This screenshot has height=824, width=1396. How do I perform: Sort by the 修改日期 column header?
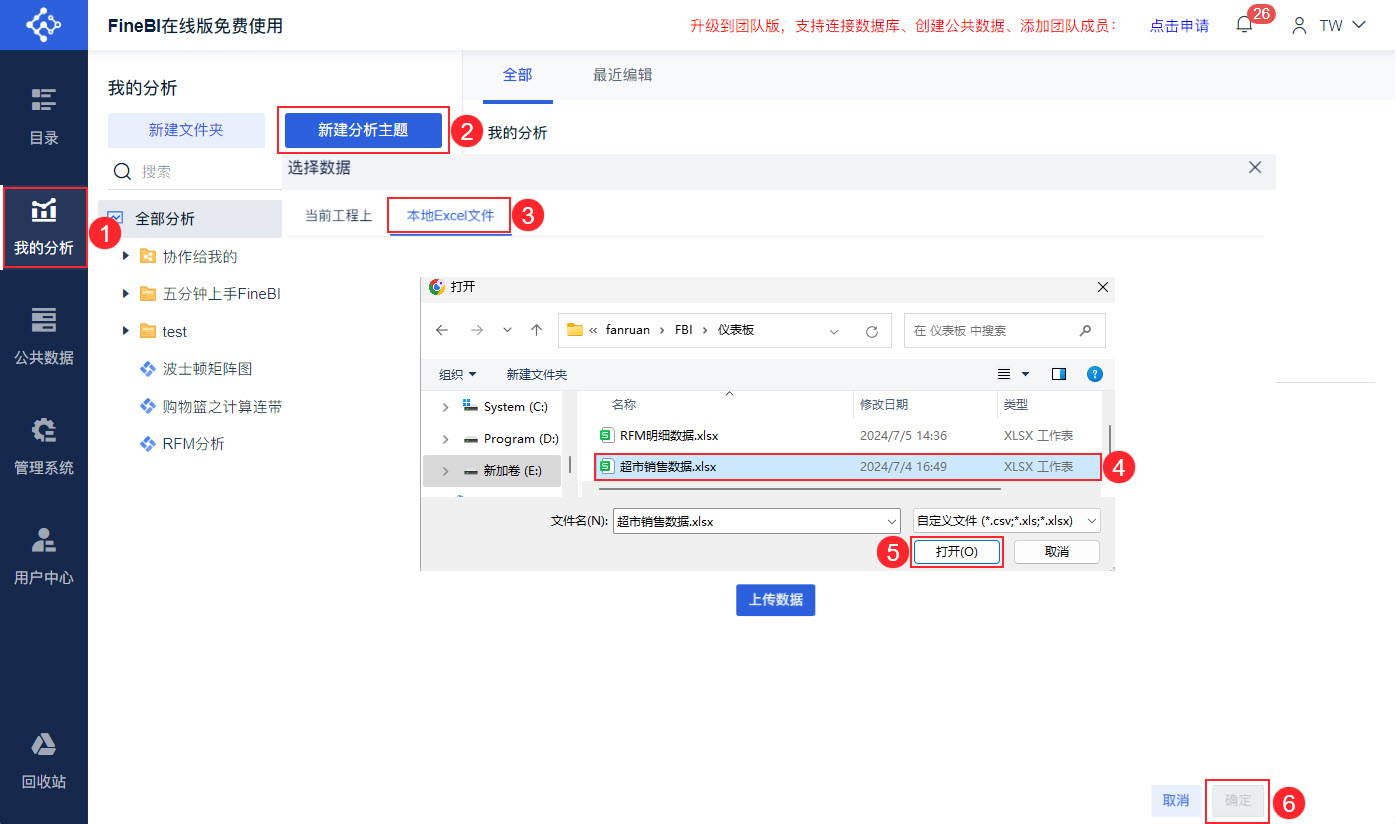click(x=885, y=405)
